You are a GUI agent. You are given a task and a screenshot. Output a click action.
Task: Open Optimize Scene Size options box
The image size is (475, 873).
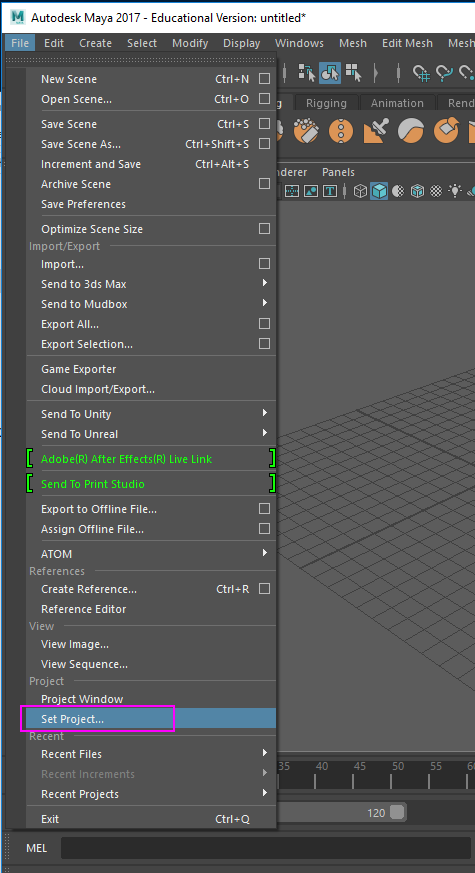265,229
